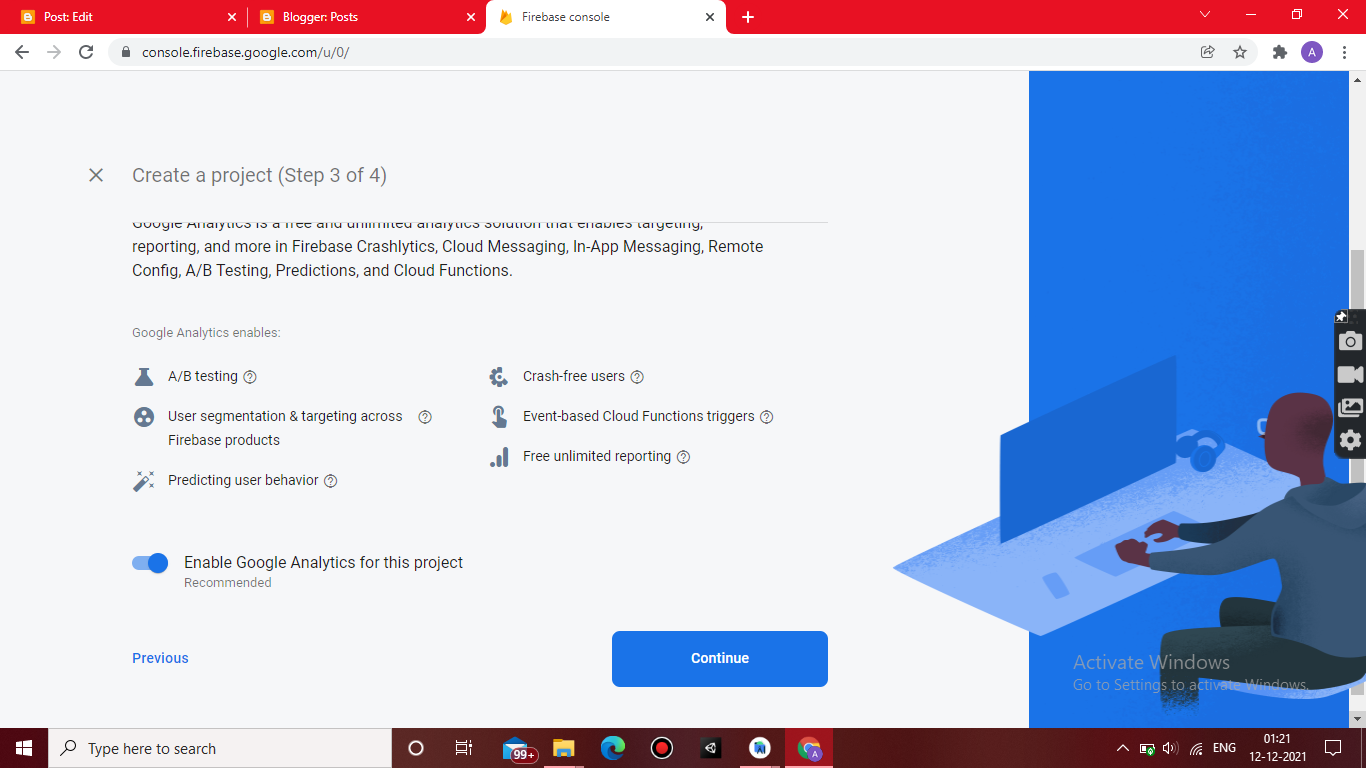This screenshot has height=768, width=1366.
Task: Share this page icon in address bar
Action: pyautogui.click(x=1208, y=52)
